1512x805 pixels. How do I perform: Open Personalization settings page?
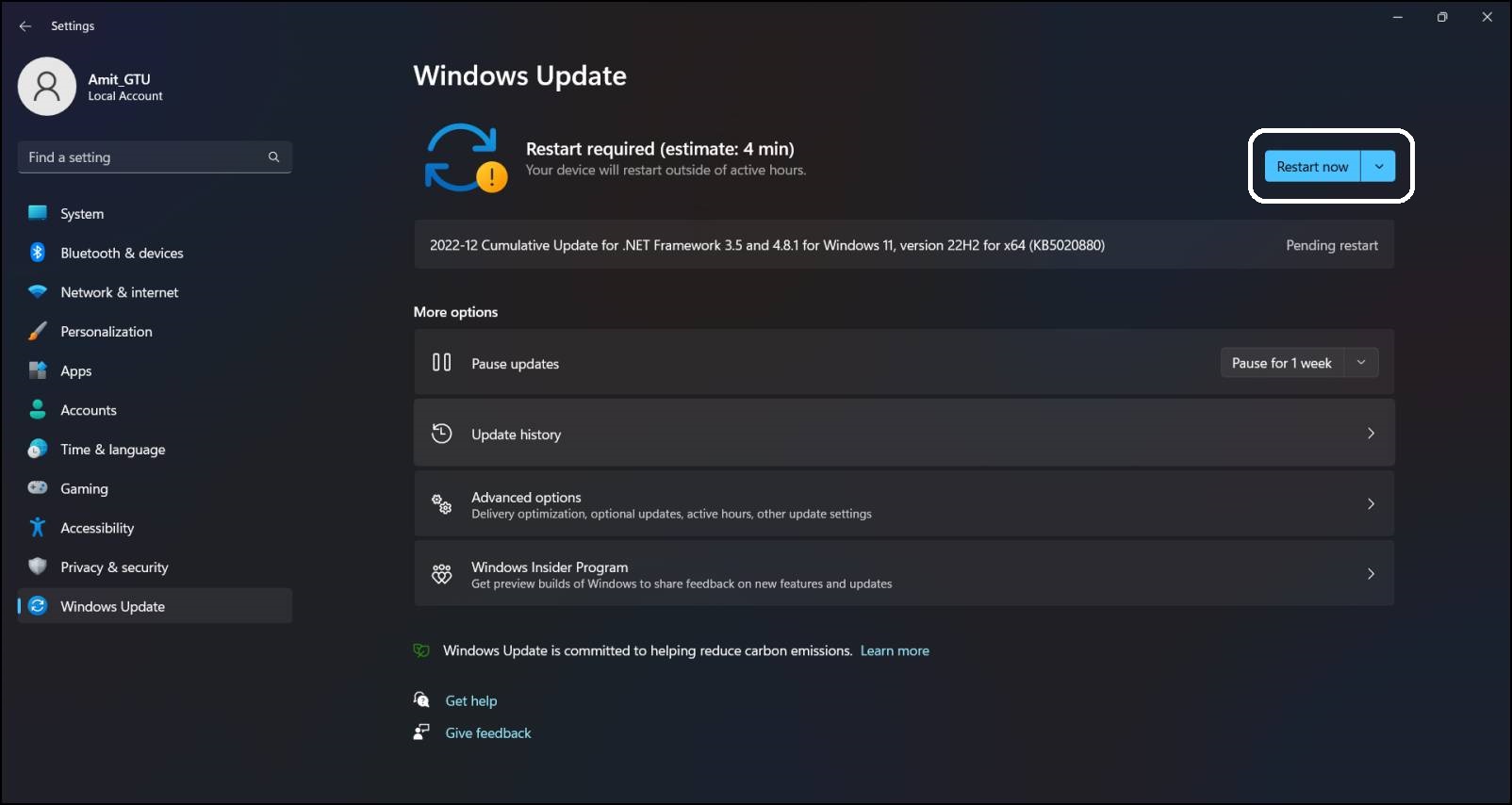pos(155,332)
